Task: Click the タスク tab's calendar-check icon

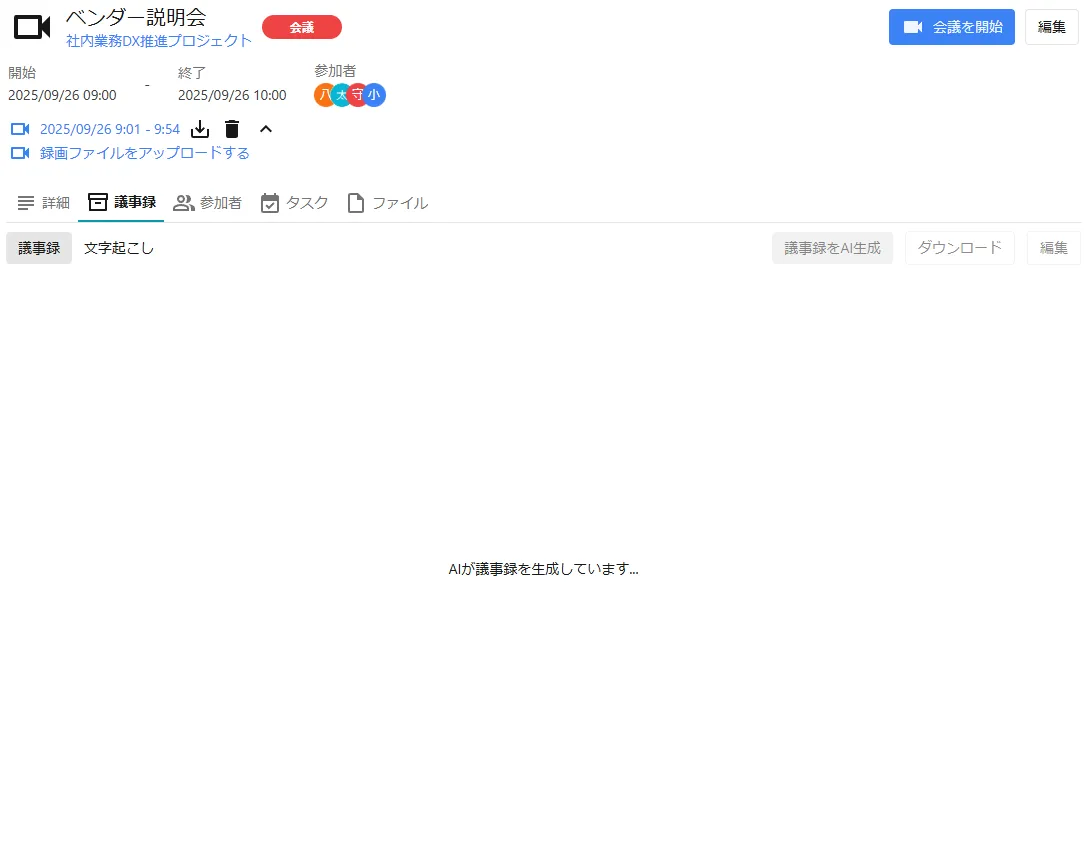Action: [270, 202]
